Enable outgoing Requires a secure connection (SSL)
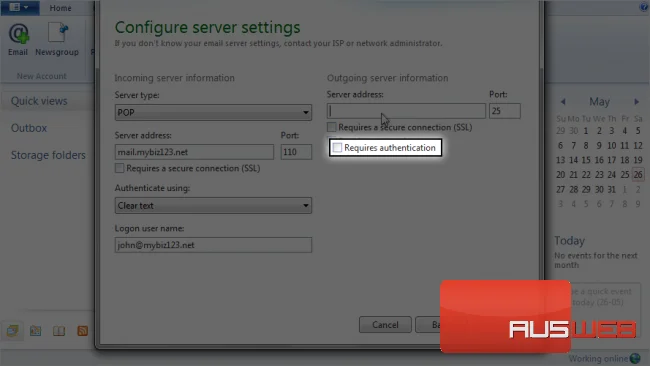 (331, 127)
